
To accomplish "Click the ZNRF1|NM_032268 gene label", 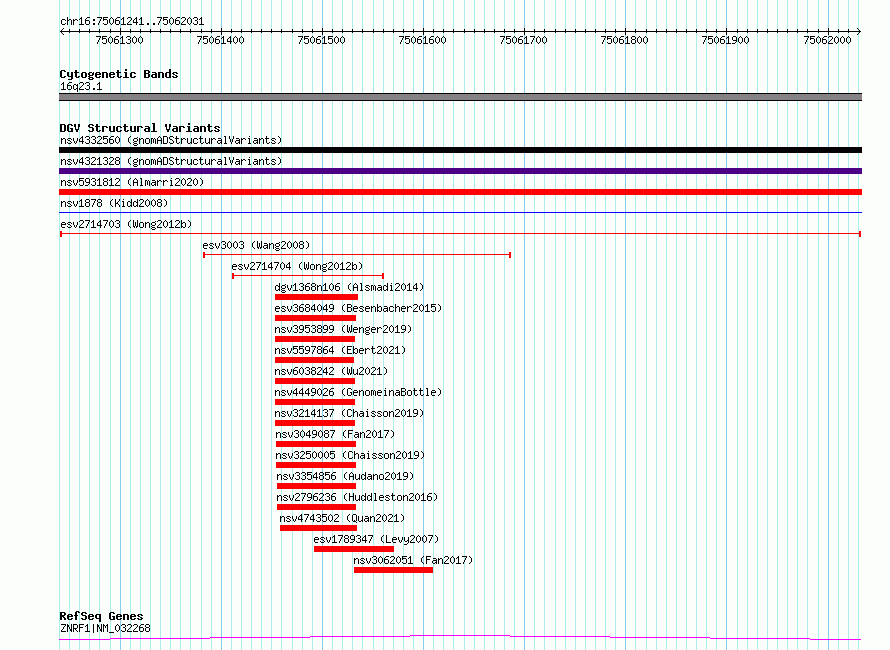I will pos(105,628).
